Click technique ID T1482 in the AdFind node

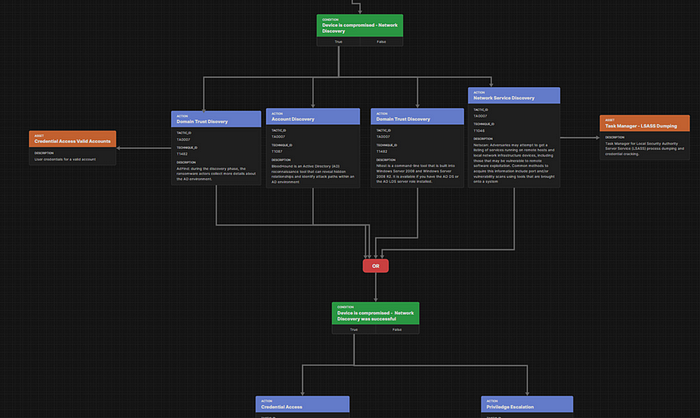(x=182, y=154)
